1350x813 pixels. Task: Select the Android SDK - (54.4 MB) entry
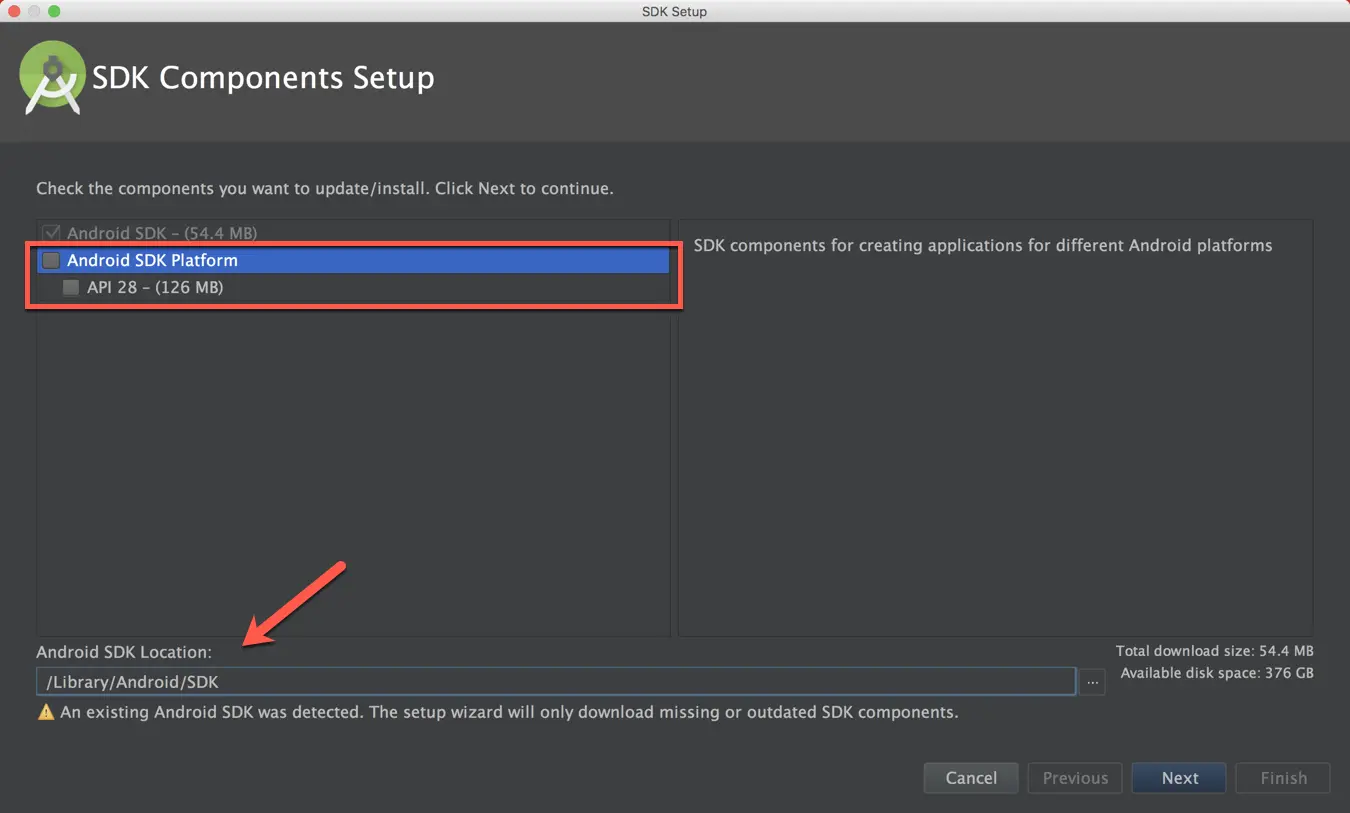(x=162, y=233)
